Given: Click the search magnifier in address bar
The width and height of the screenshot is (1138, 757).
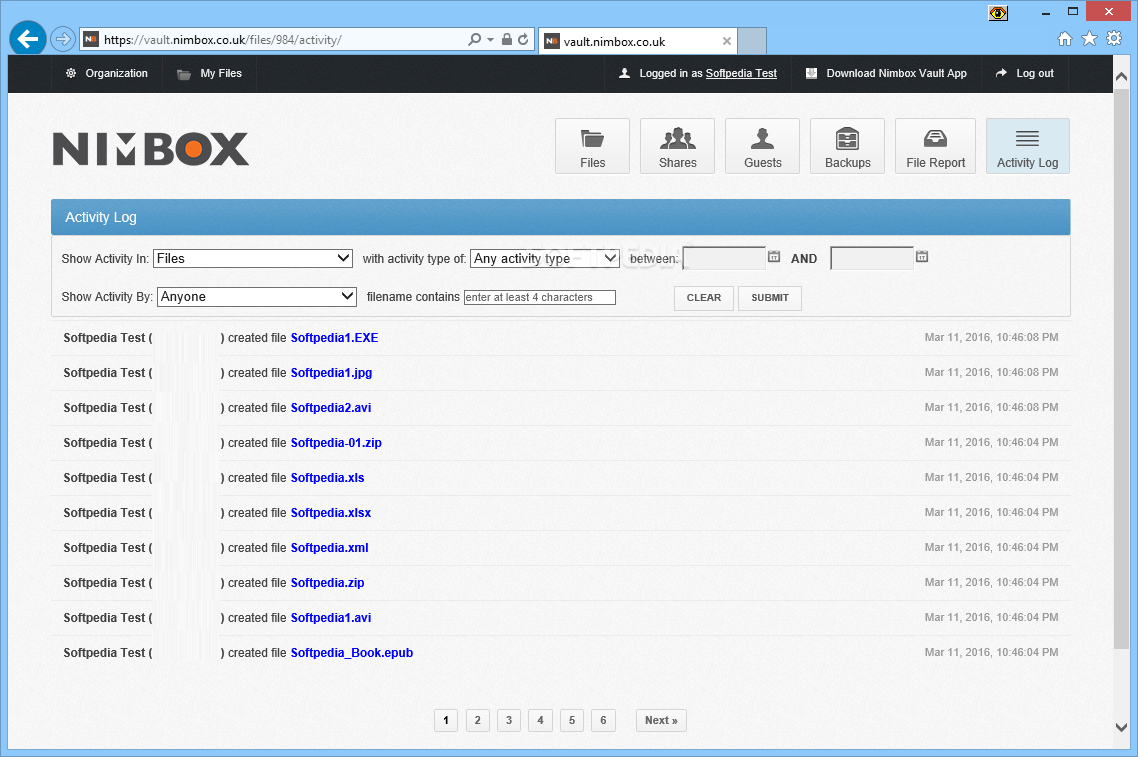Looking at the screenshot, I should [475, 39].
